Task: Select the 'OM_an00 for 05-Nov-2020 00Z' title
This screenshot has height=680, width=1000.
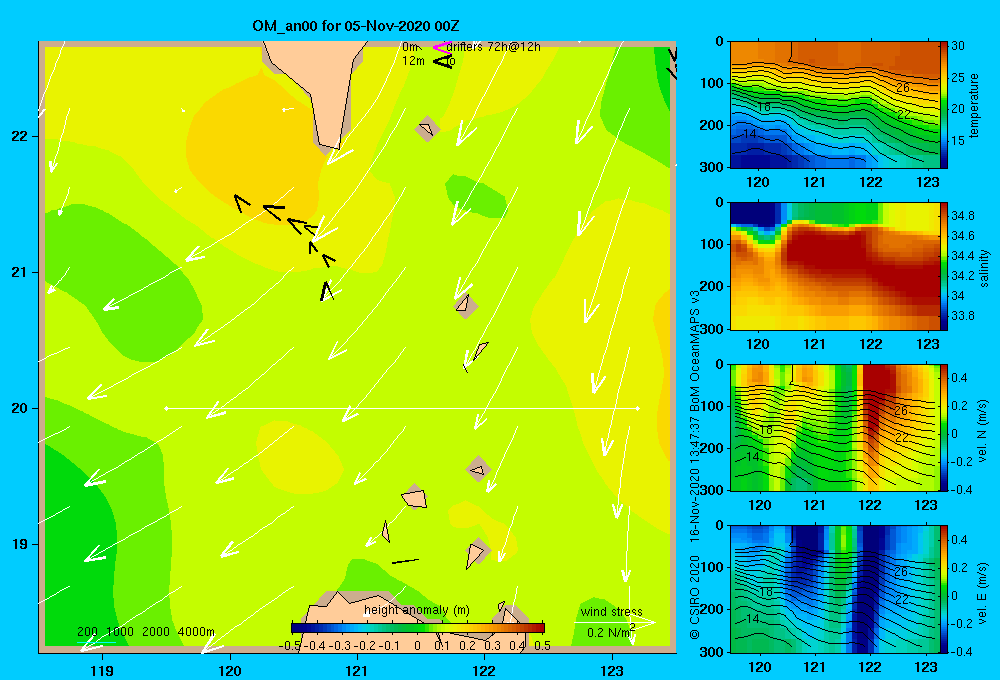Action: [x=355, y=26]
